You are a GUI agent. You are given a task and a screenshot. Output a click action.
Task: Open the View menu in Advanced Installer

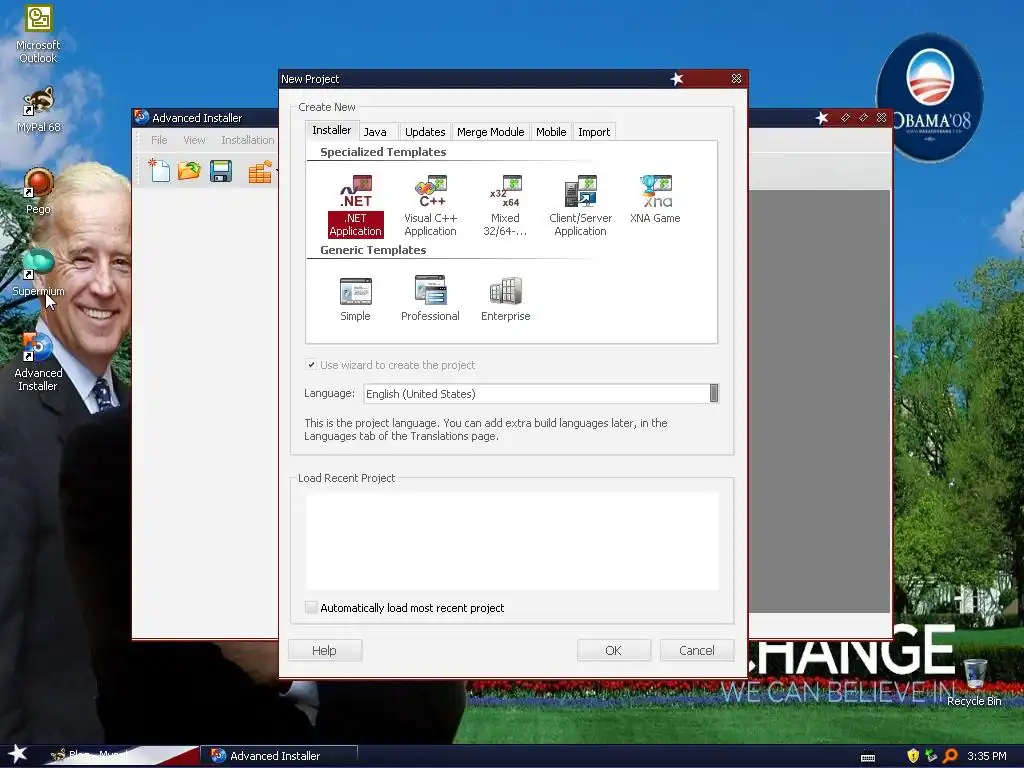tap(194, 140)
